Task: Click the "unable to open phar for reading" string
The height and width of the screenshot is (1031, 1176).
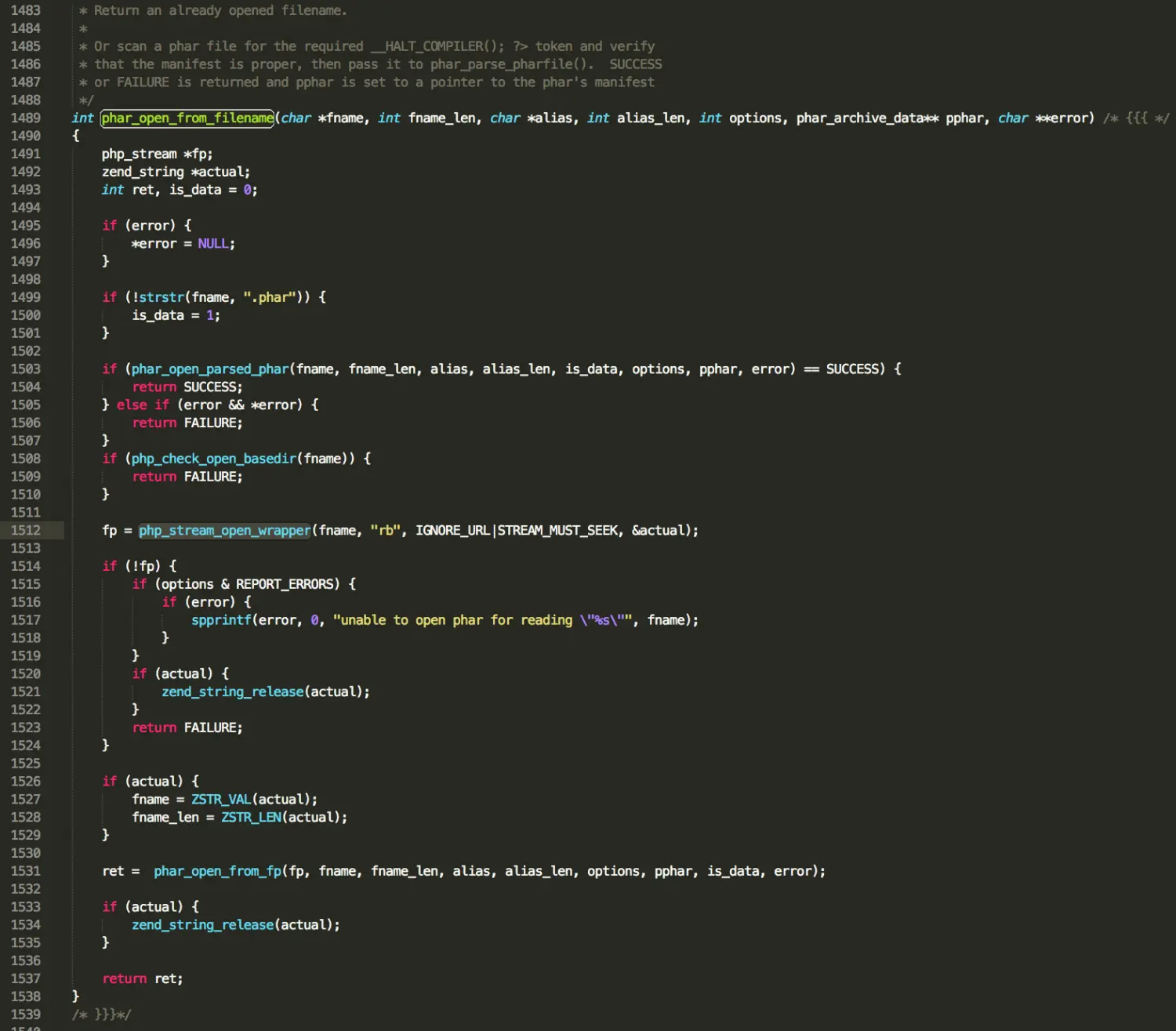Action: click(483, 620)
